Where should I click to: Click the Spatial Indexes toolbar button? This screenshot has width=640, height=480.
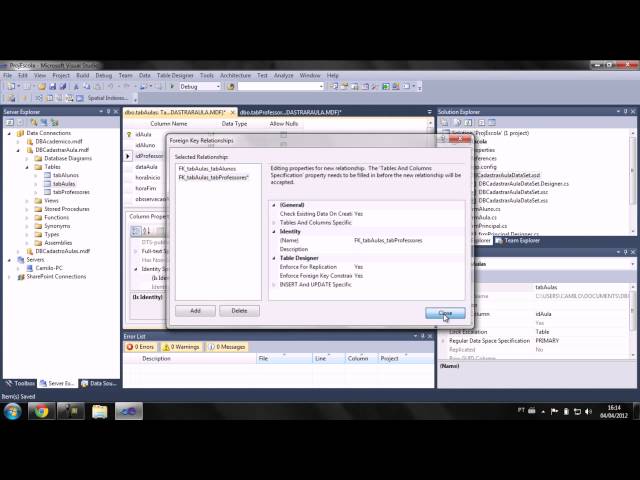coord(108,98)
